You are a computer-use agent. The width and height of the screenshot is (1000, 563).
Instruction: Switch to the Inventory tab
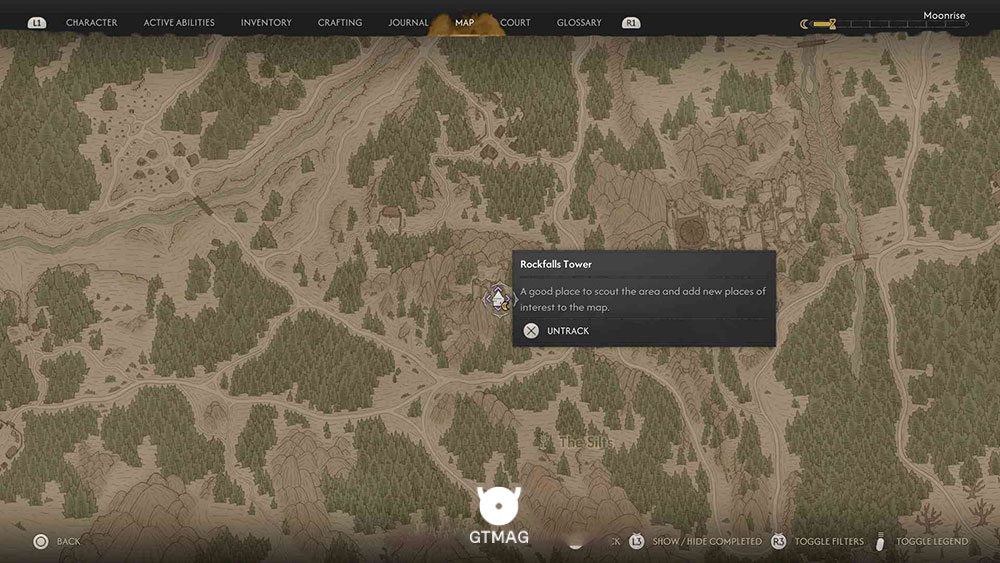click(x=266, y=22)
